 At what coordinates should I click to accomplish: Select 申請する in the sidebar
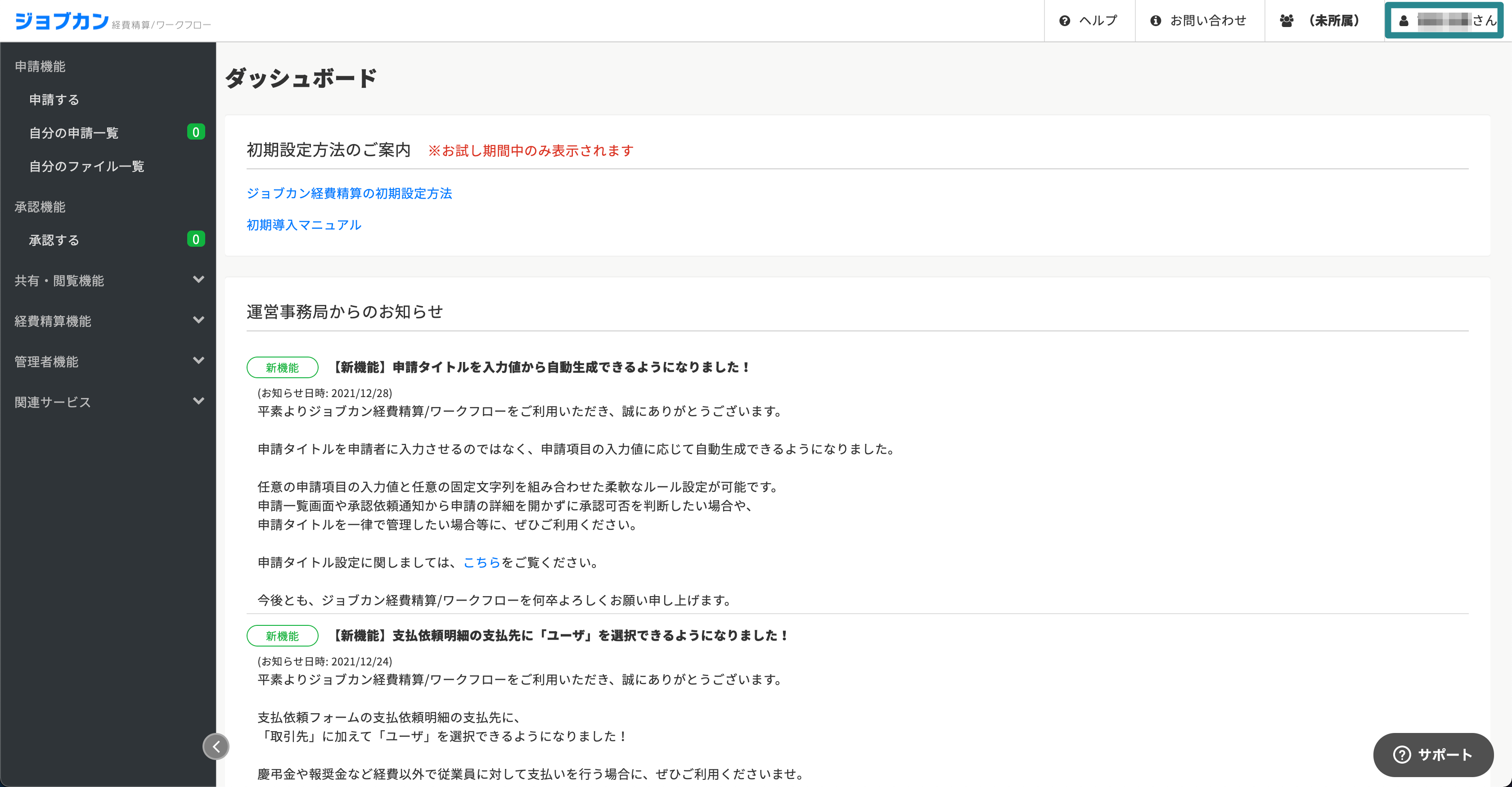(x=54, y=99)
